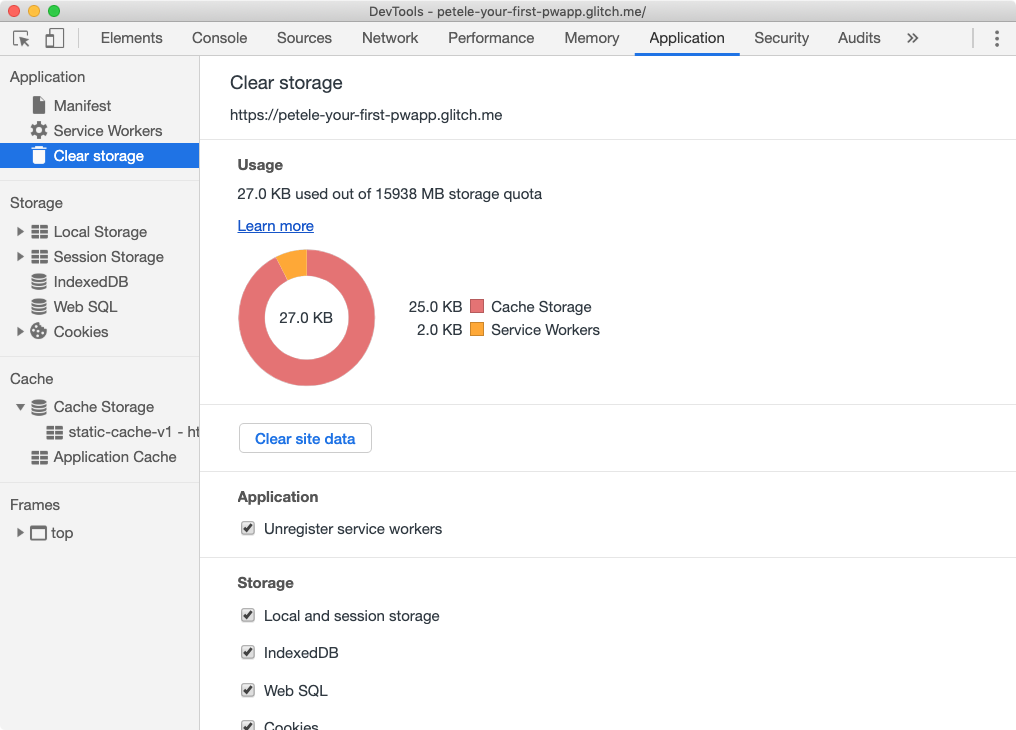Toggle Local and session storage checkbox
Screen dimensions: 1016x730
point(248,615)
